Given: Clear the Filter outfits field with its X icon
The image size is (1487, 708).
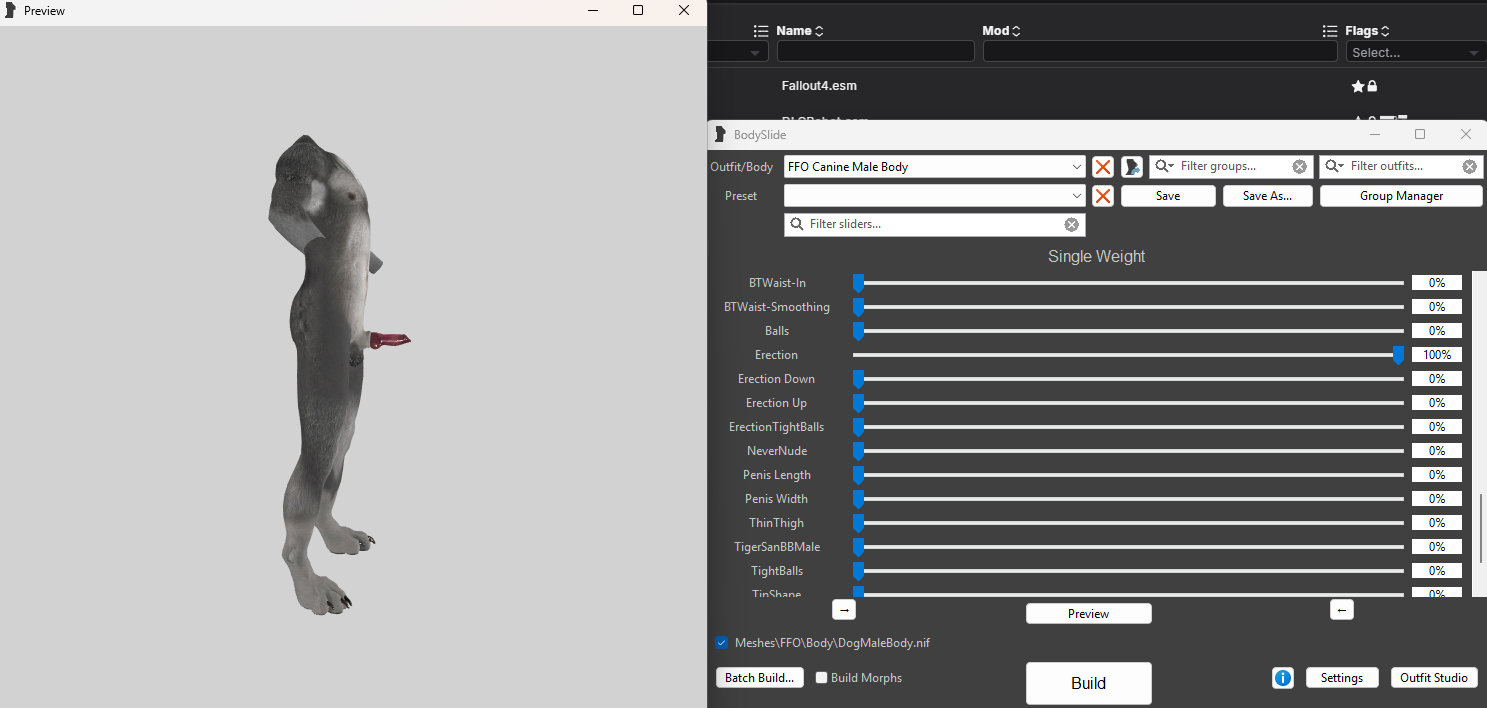Looking at the screenshot, I should [1470, 166].
